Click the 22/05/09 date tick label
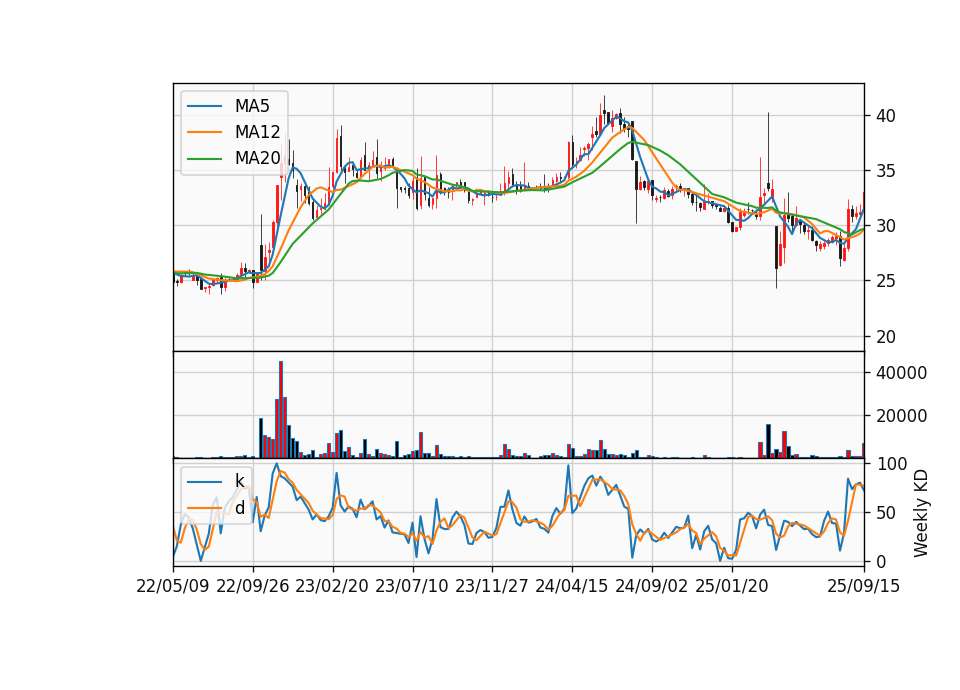960x690 pixels. tap(173, 586)
